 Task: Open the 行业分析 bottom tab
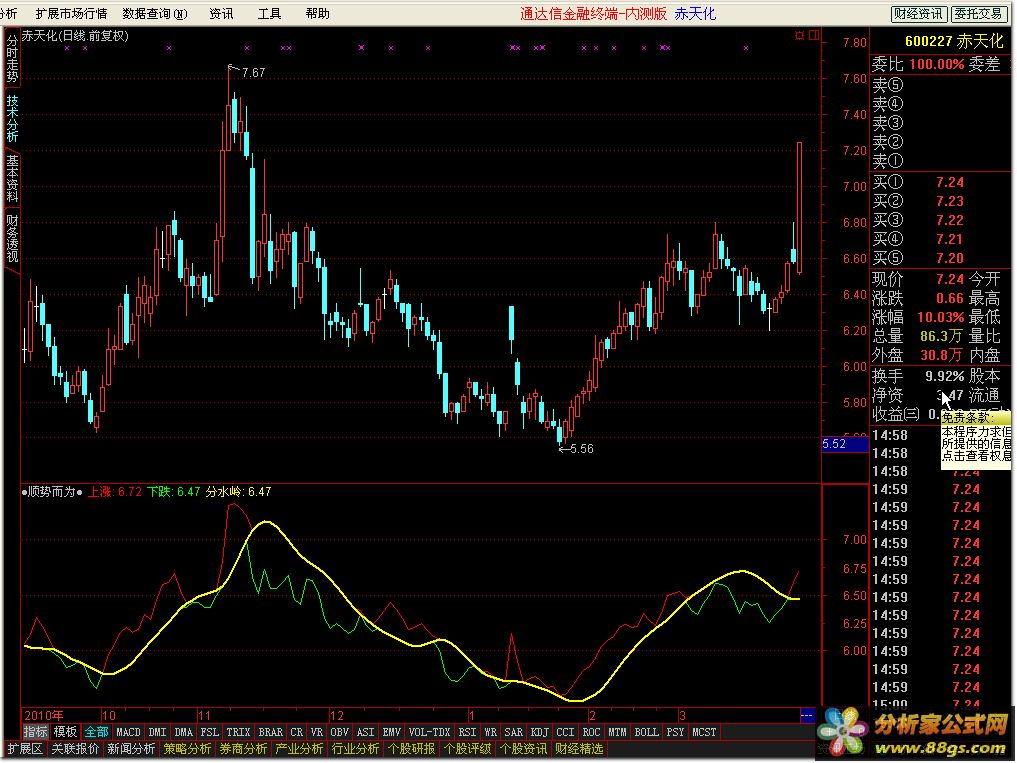pos(355,749)
